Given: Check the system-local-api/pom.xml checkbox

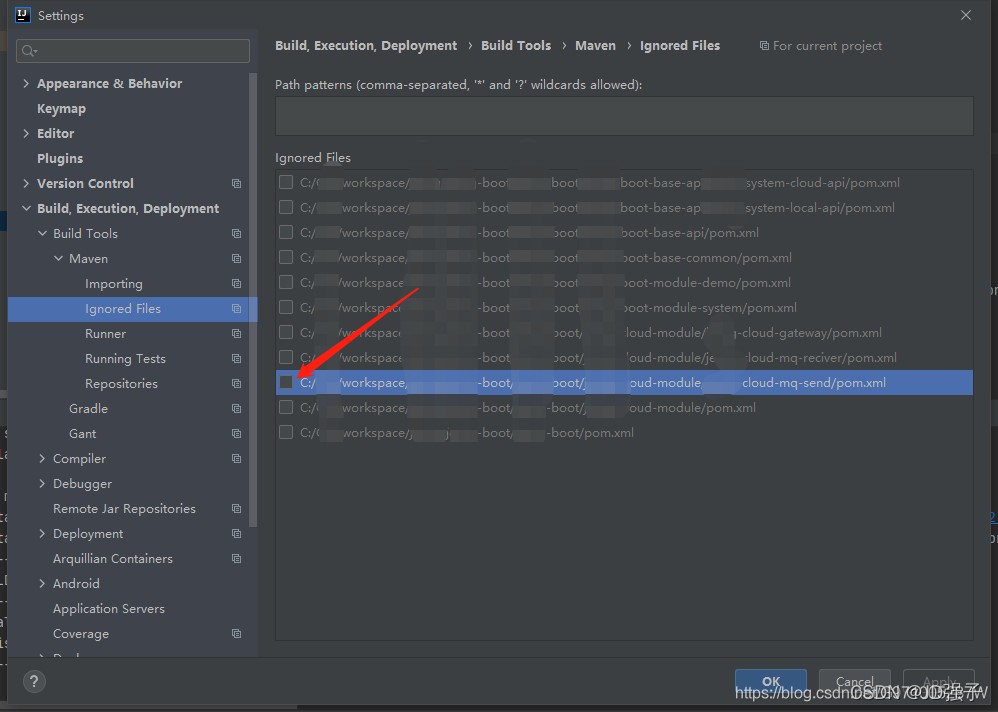Looking at the screenshot, I should coord(286,207).
